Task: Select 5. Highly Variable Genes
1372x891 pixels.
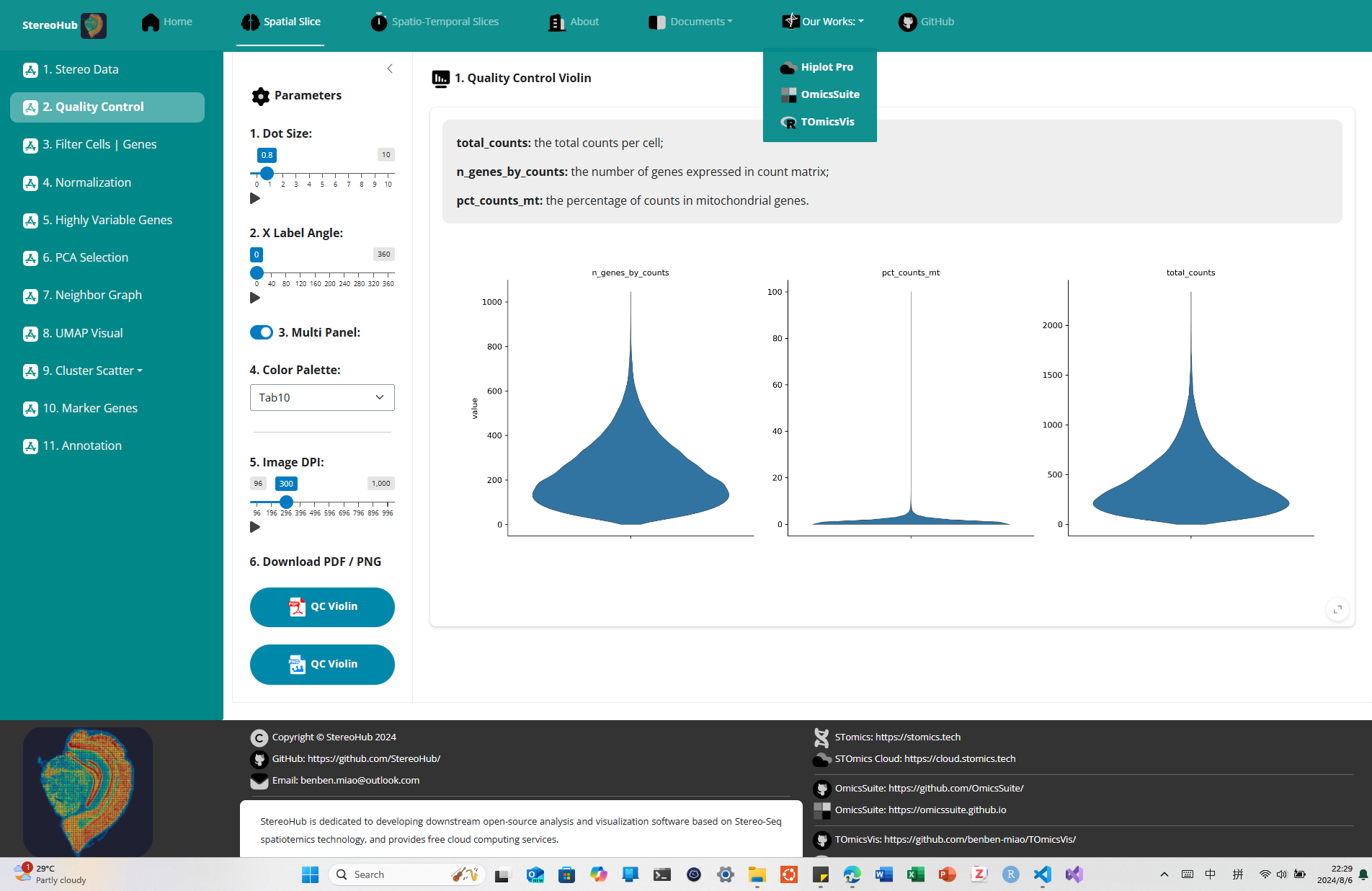Action: tap(107, 221)
